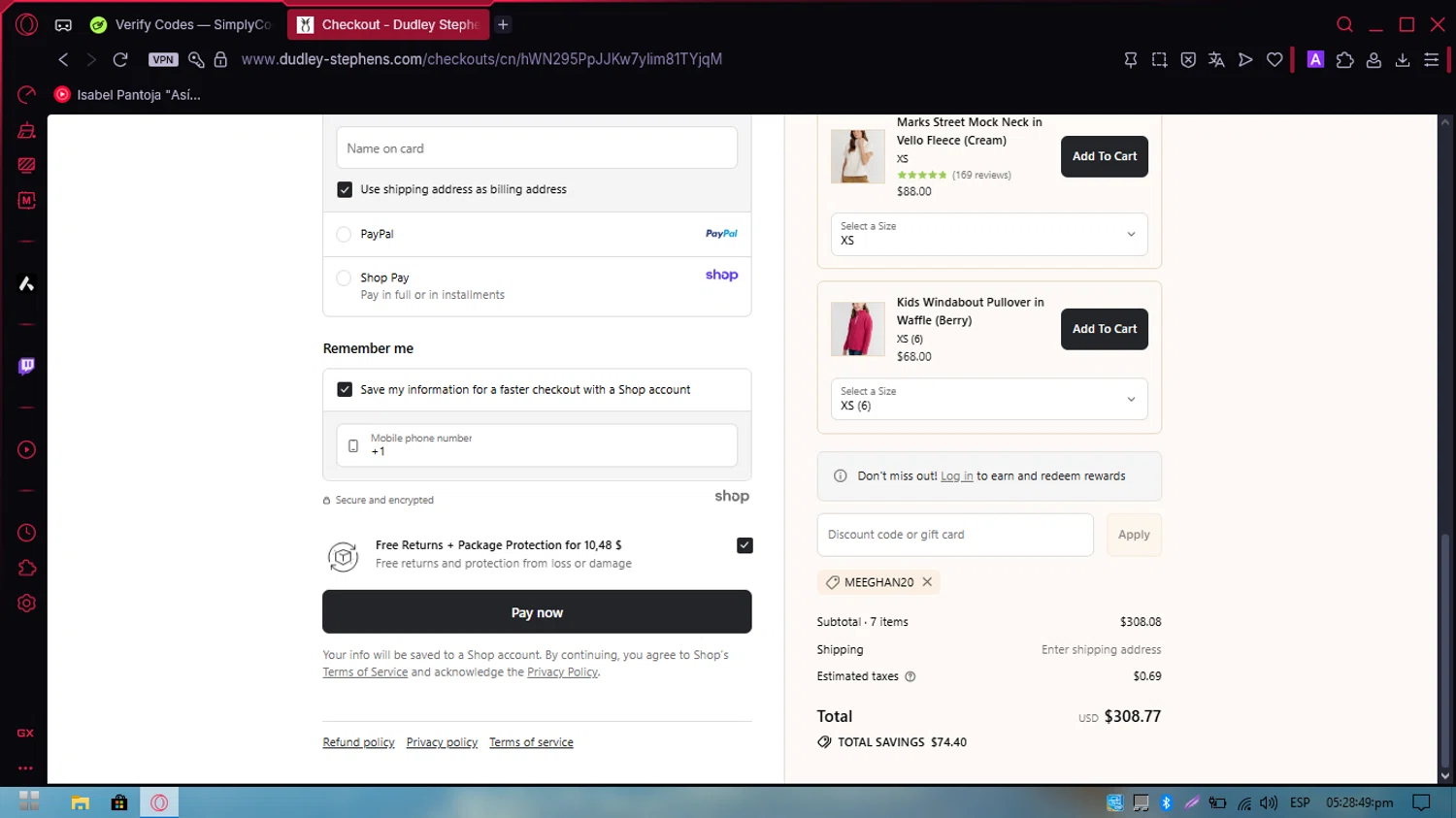
Task: Expand size dropdown for Marks Street Mock Neck
Action: pos(989,234)
